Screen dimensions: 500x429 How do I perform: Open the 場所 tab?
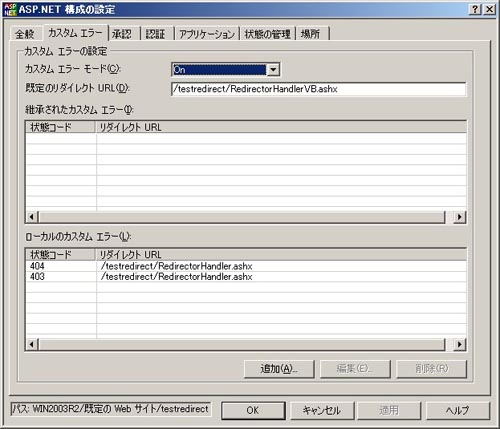click(x=311, y=34)
